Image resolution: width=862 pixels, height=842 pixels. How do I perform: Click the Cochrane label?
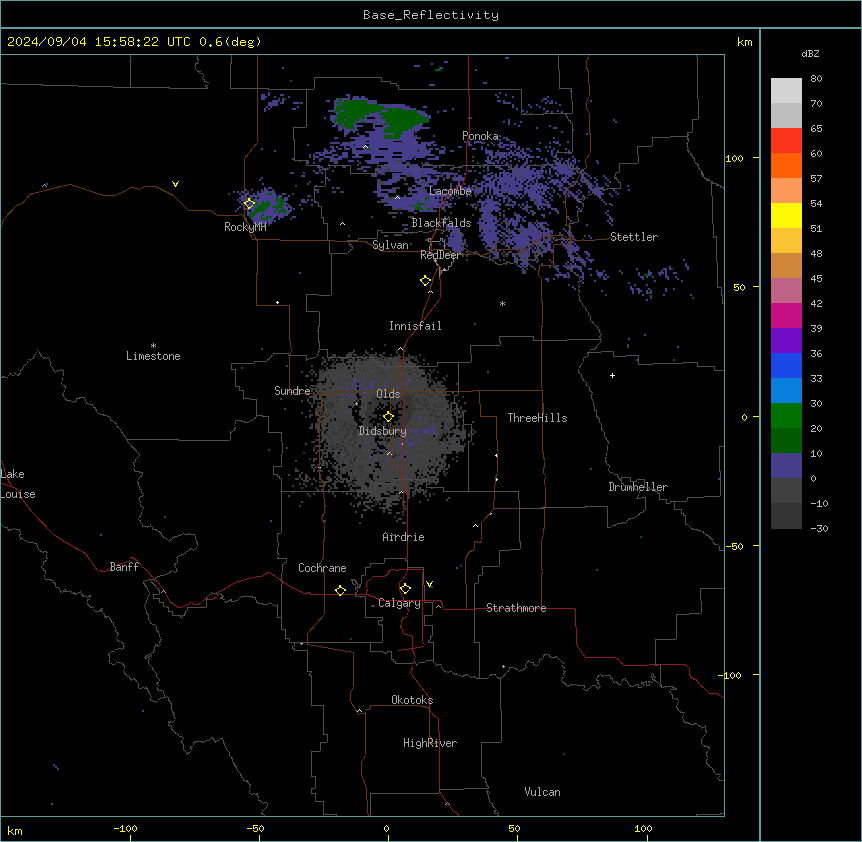(x=322, y=568)
